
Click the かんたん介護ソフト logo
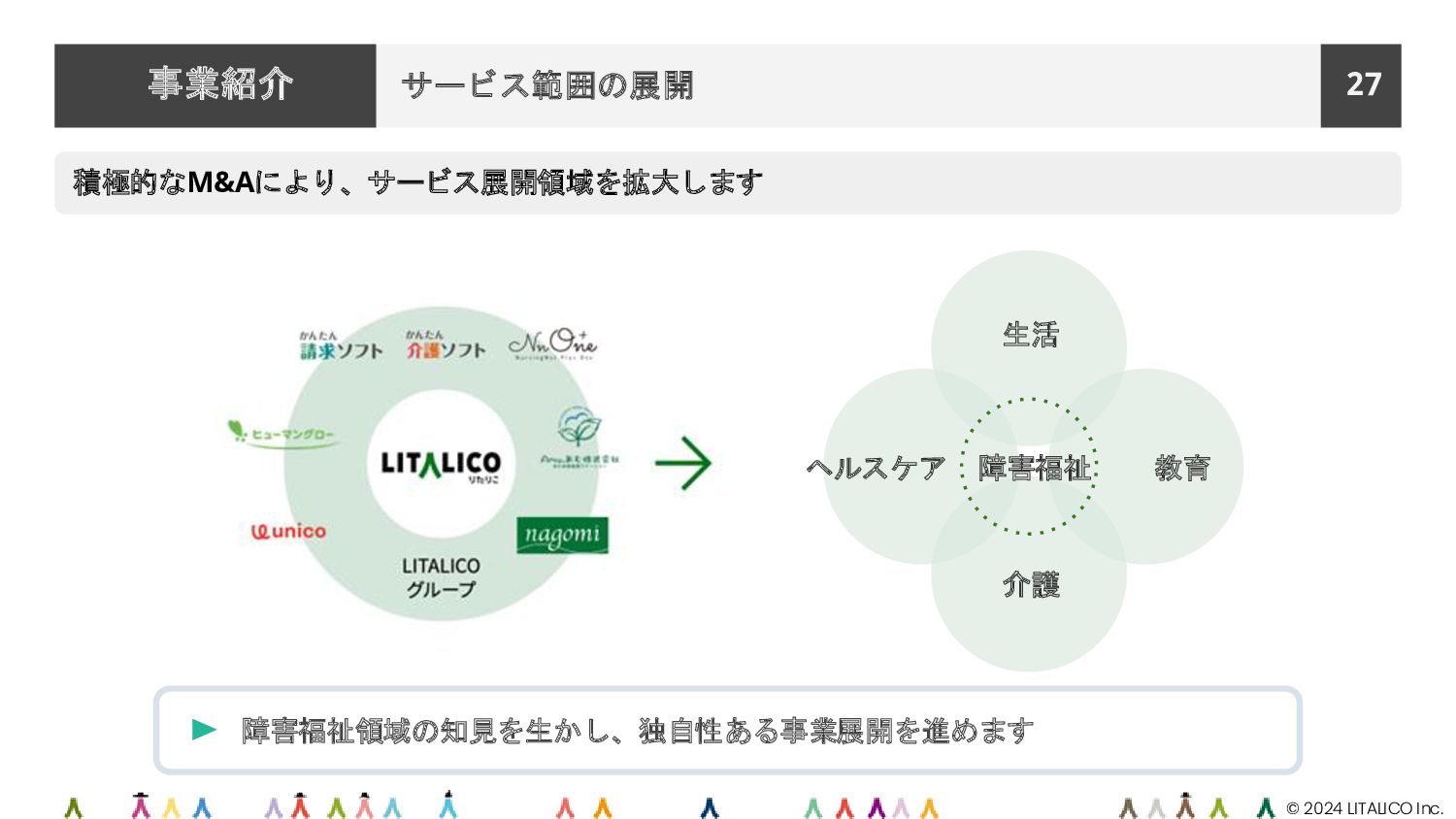[446, 345]
